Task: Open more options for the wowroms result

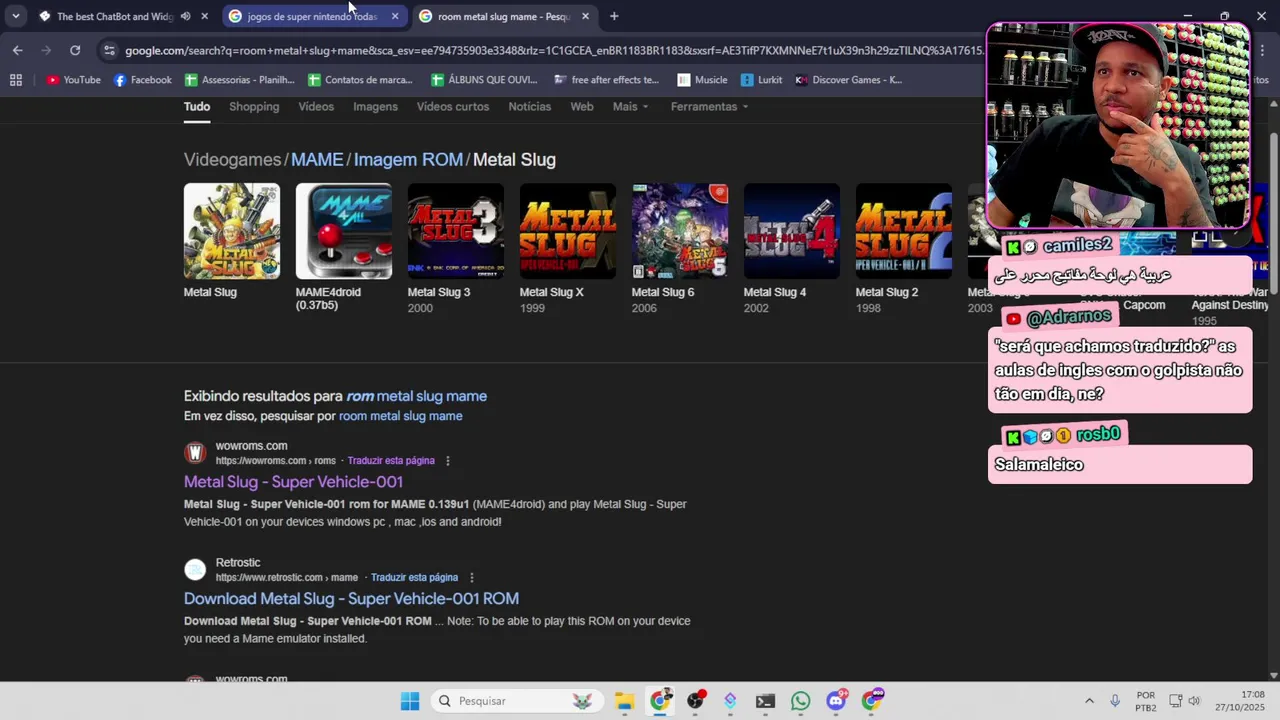Action: coord(448,461)
